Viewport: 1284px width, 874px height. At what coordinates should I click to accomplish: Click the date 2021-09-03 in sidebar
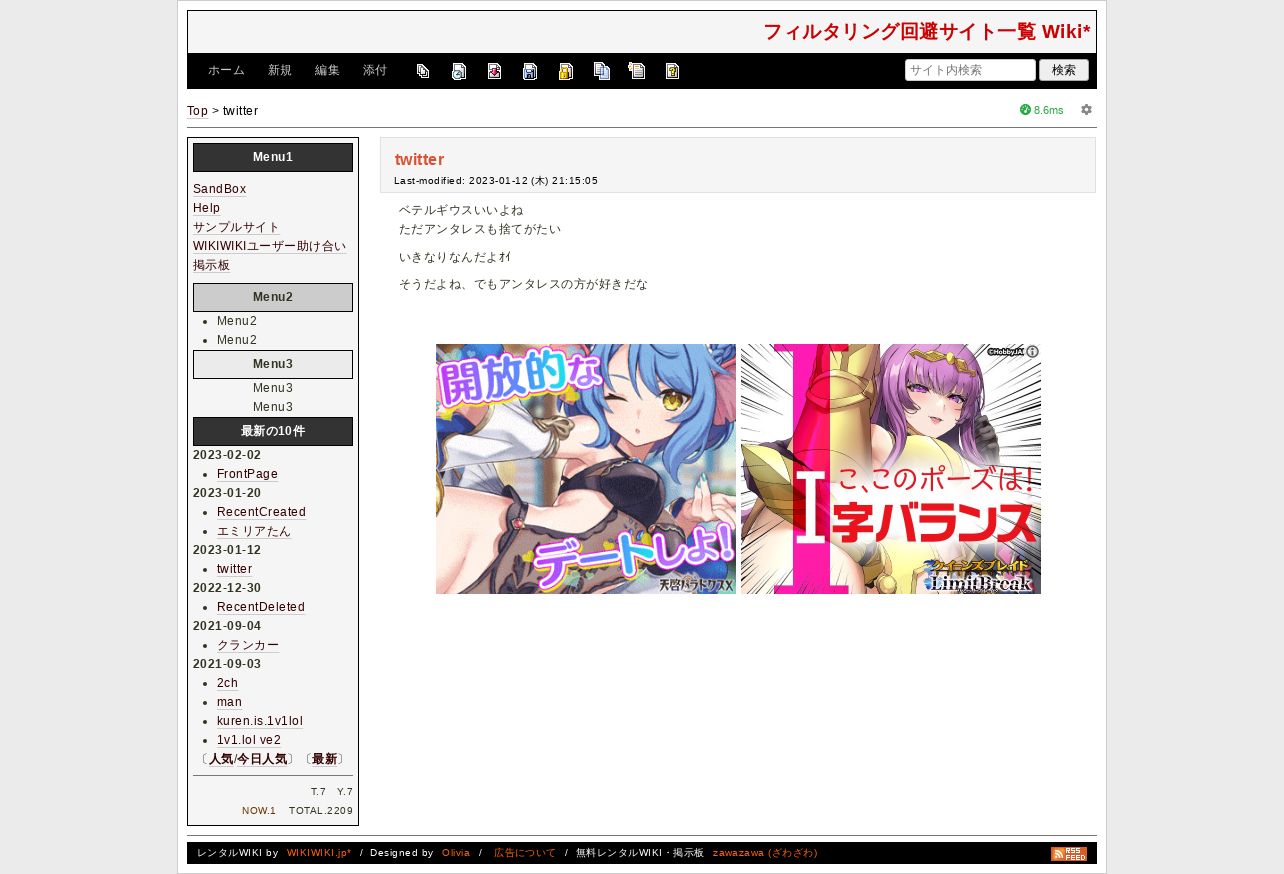tap(227, 664)
